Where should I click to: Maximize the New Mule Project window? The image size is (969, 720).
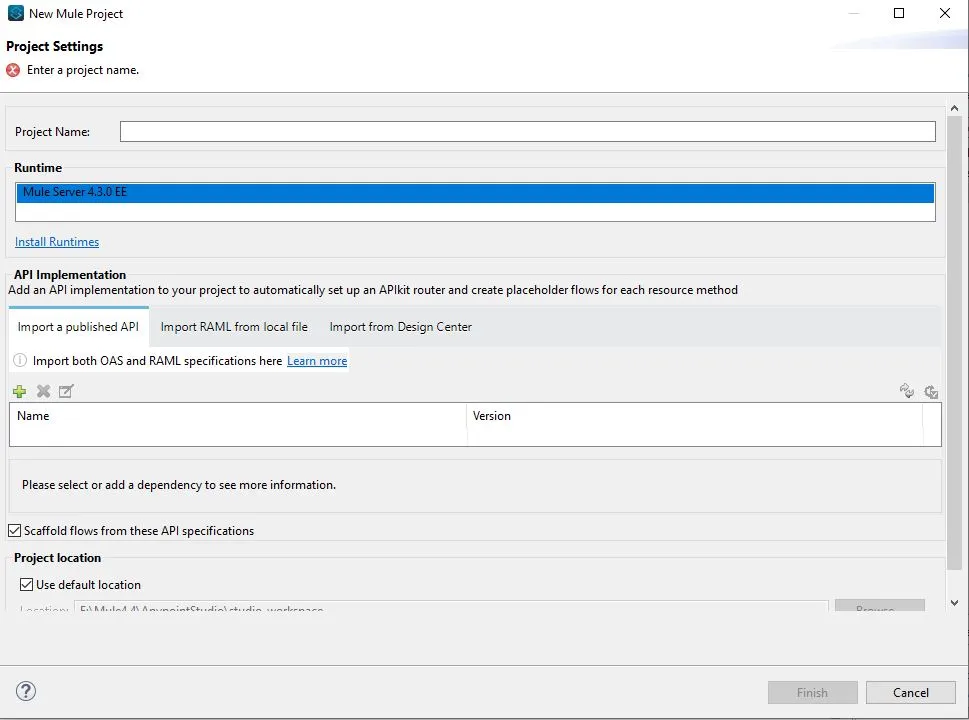pyautogui.click(x=899, y=13)
